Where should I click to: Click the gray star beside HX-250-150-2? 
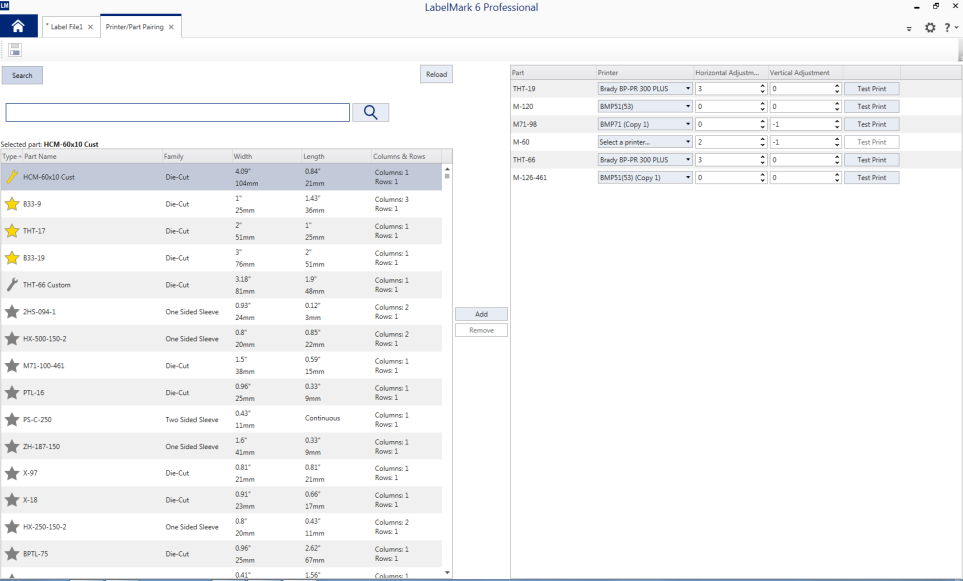click(x=12, y=527)
